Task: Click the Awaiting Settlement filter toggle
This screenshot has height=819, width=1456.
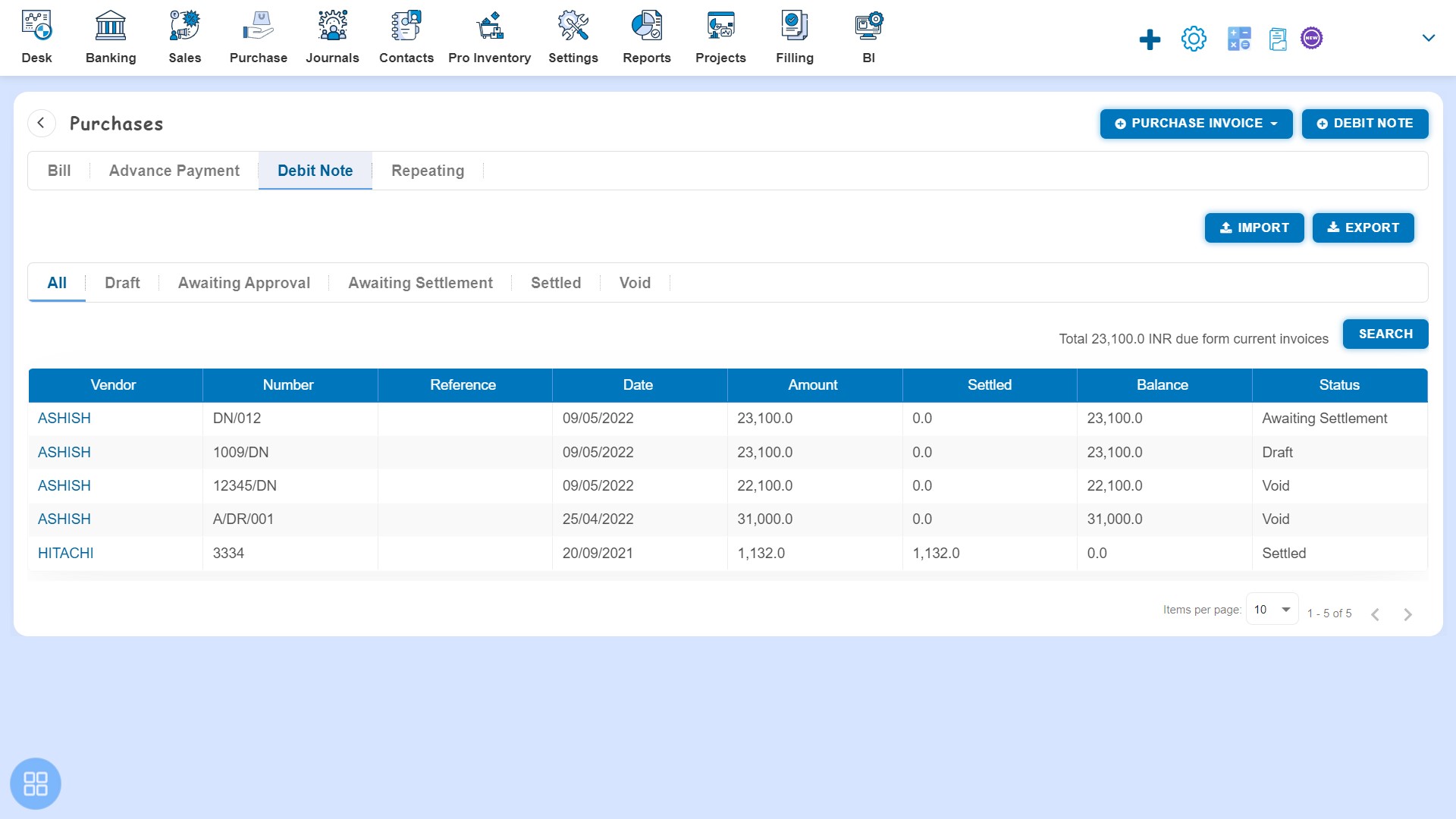Action: (x=420, y=283)
